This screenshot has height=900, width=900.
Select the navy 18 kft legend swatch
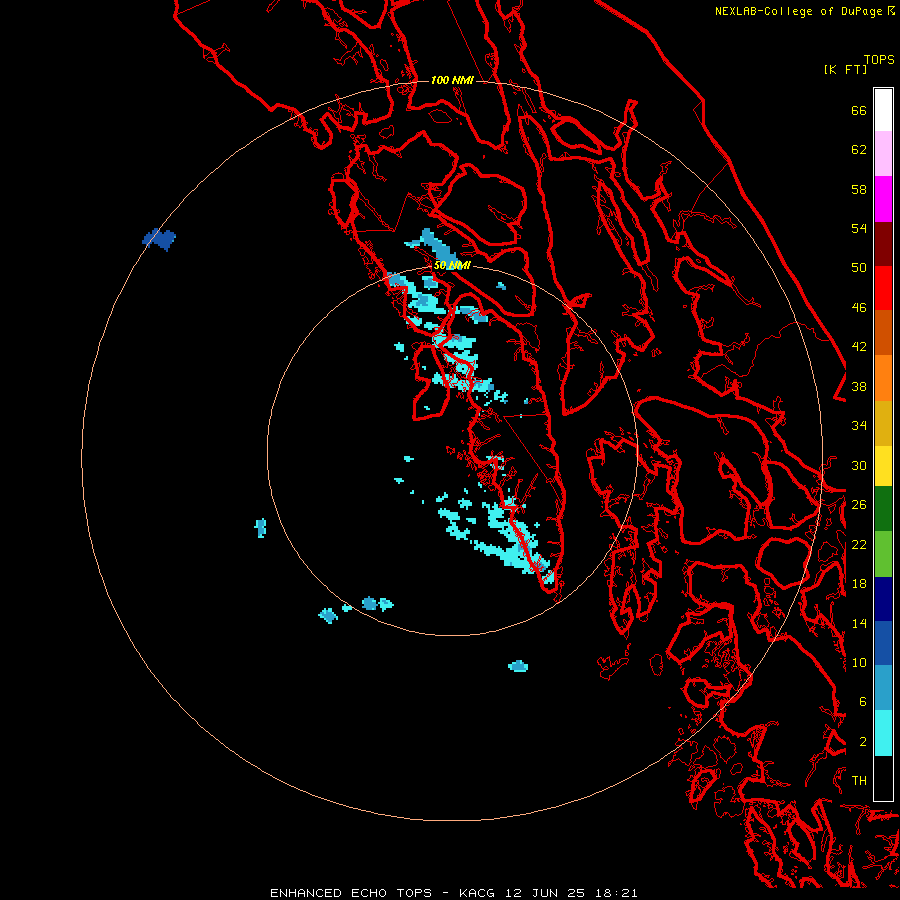[883, 599]
